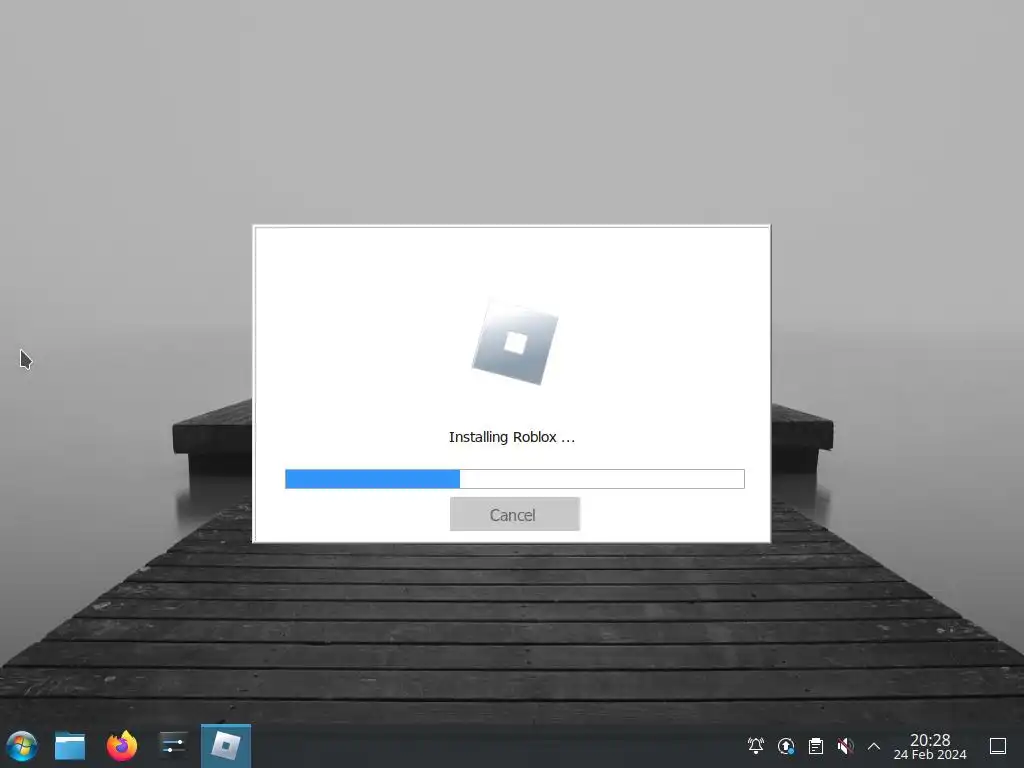Open the updates tray icon
The width and height of the screenshot is (1024, 768).
[x=786, y=746]
